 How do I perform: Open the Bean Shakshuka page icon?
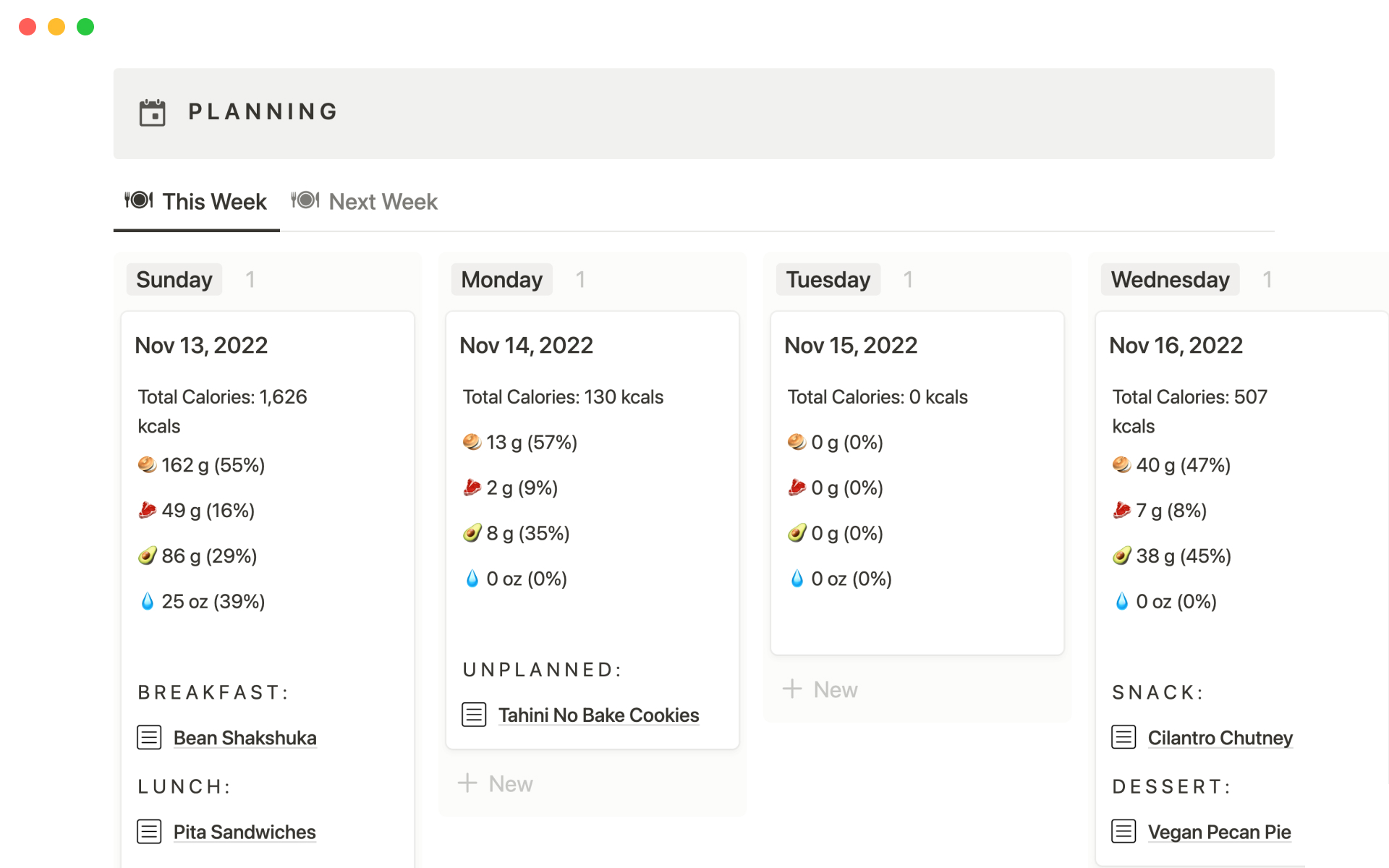pyautogui.click(x=149, y=737)
